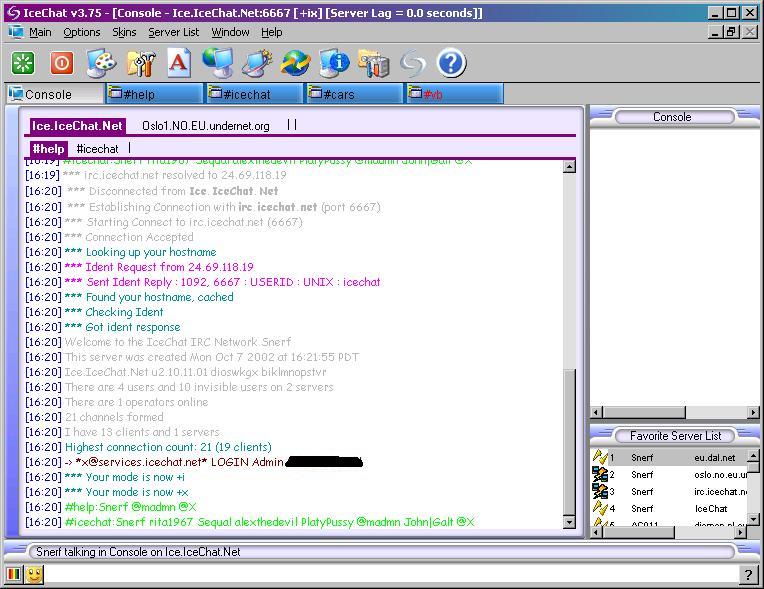Image resolution: width=764 pixels, height=589 pixels.
Task: Click the lightning icon of favorite server 4
Action: 600,508
